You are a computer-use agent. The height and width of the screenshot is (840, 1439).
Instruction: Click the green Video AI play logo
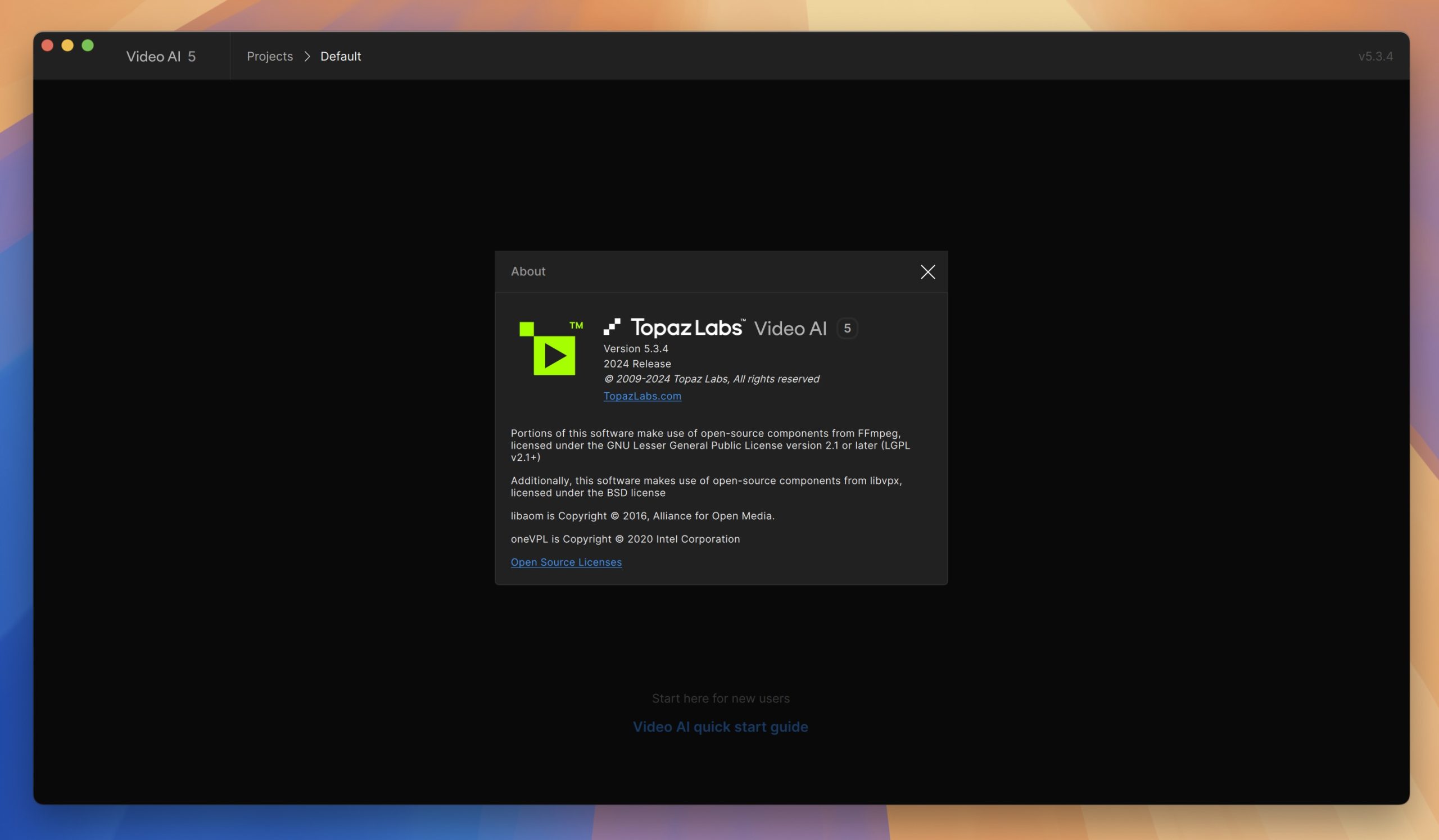coord(550,348)
